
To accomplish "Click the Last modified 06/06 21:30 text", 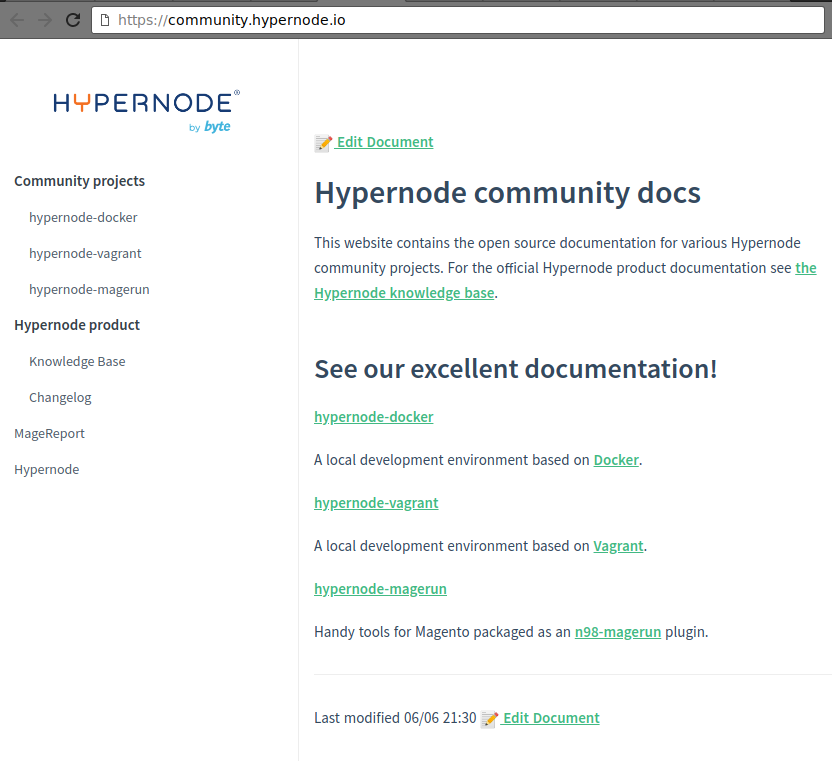I will (395, 718).
